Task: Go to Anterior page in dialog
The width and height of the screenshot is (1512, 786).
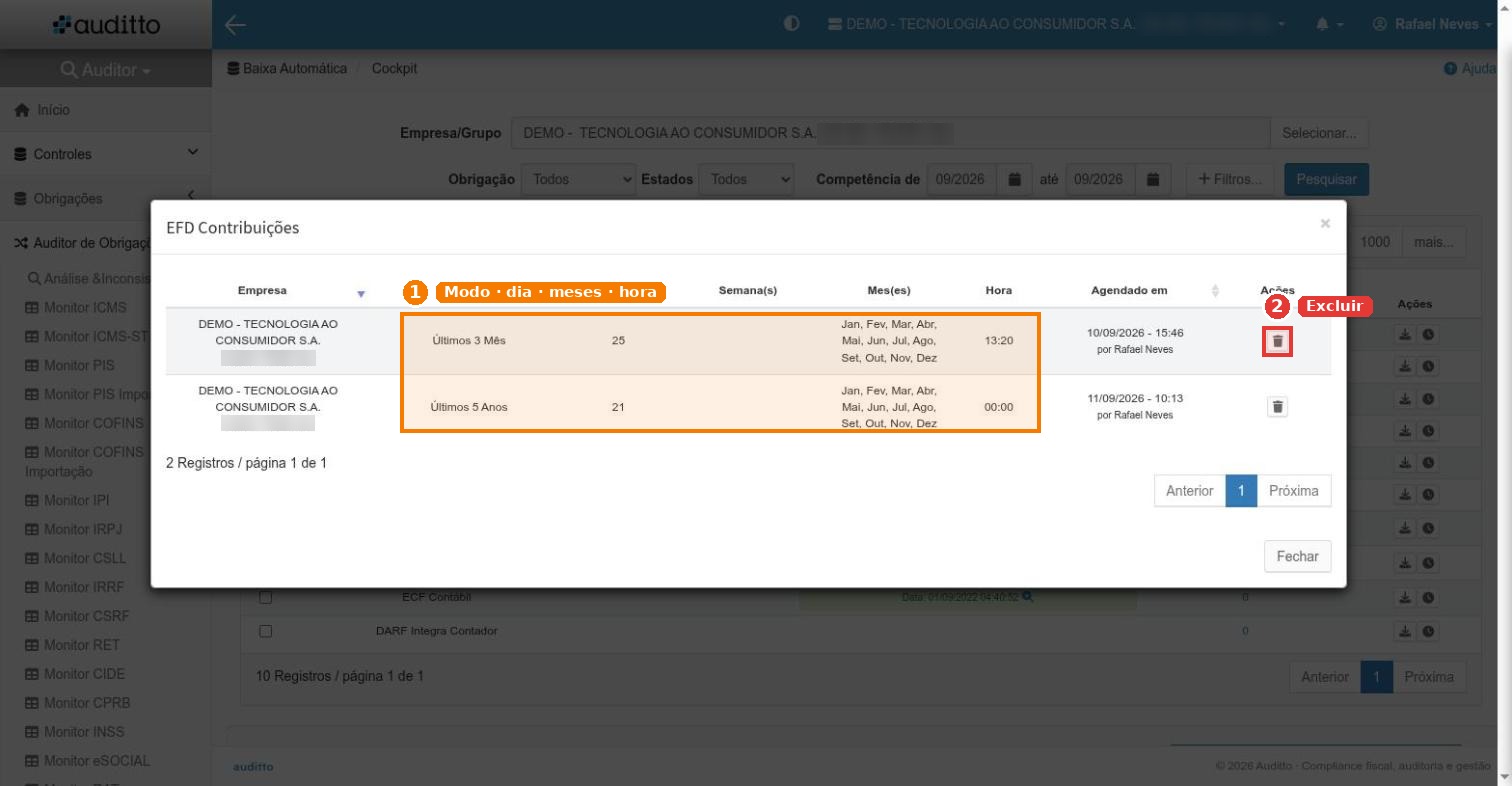Action: [1190, 491]
